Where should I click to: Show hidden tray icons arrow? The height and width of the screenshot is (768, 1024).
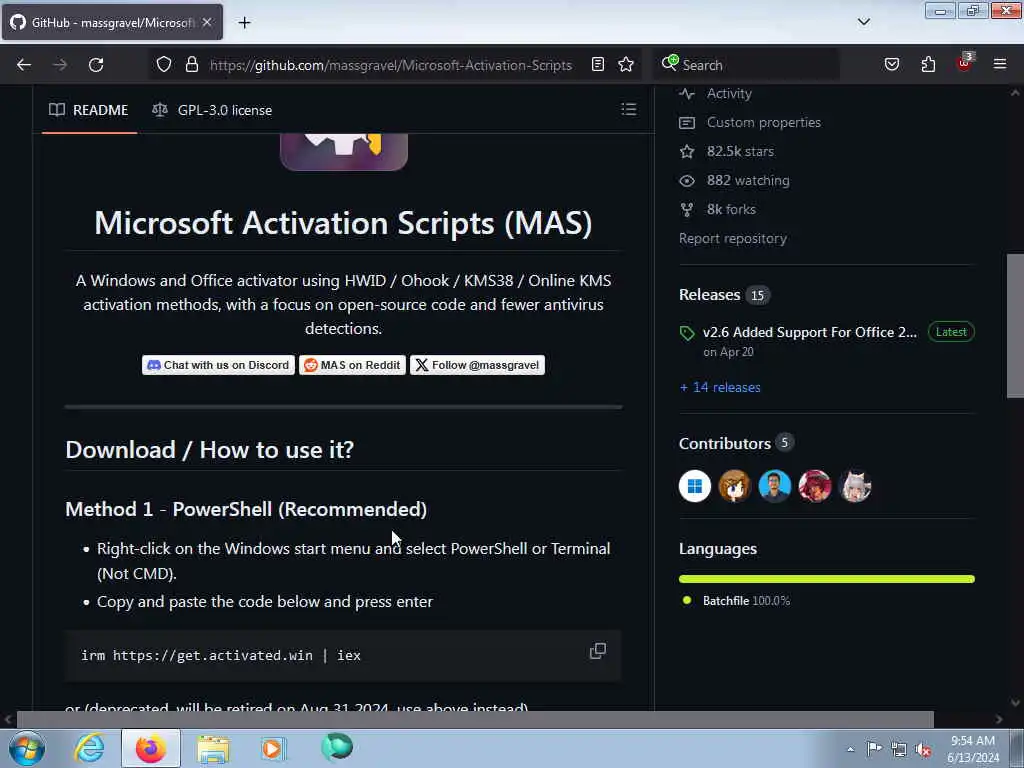click(850, 749)
